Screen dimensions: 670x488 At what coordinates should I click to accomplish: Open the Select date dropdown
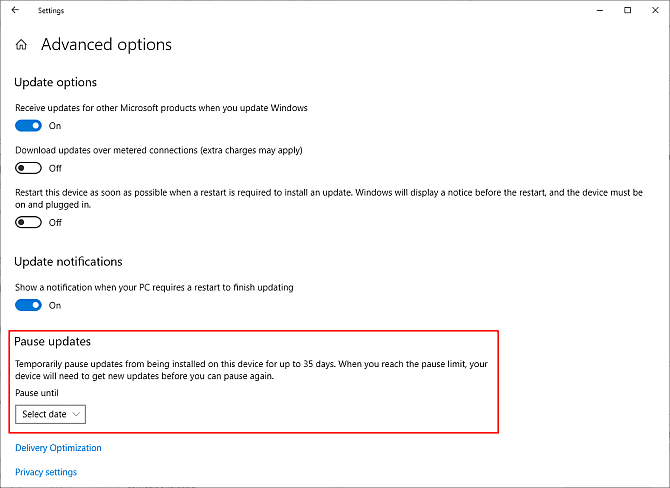51,414
